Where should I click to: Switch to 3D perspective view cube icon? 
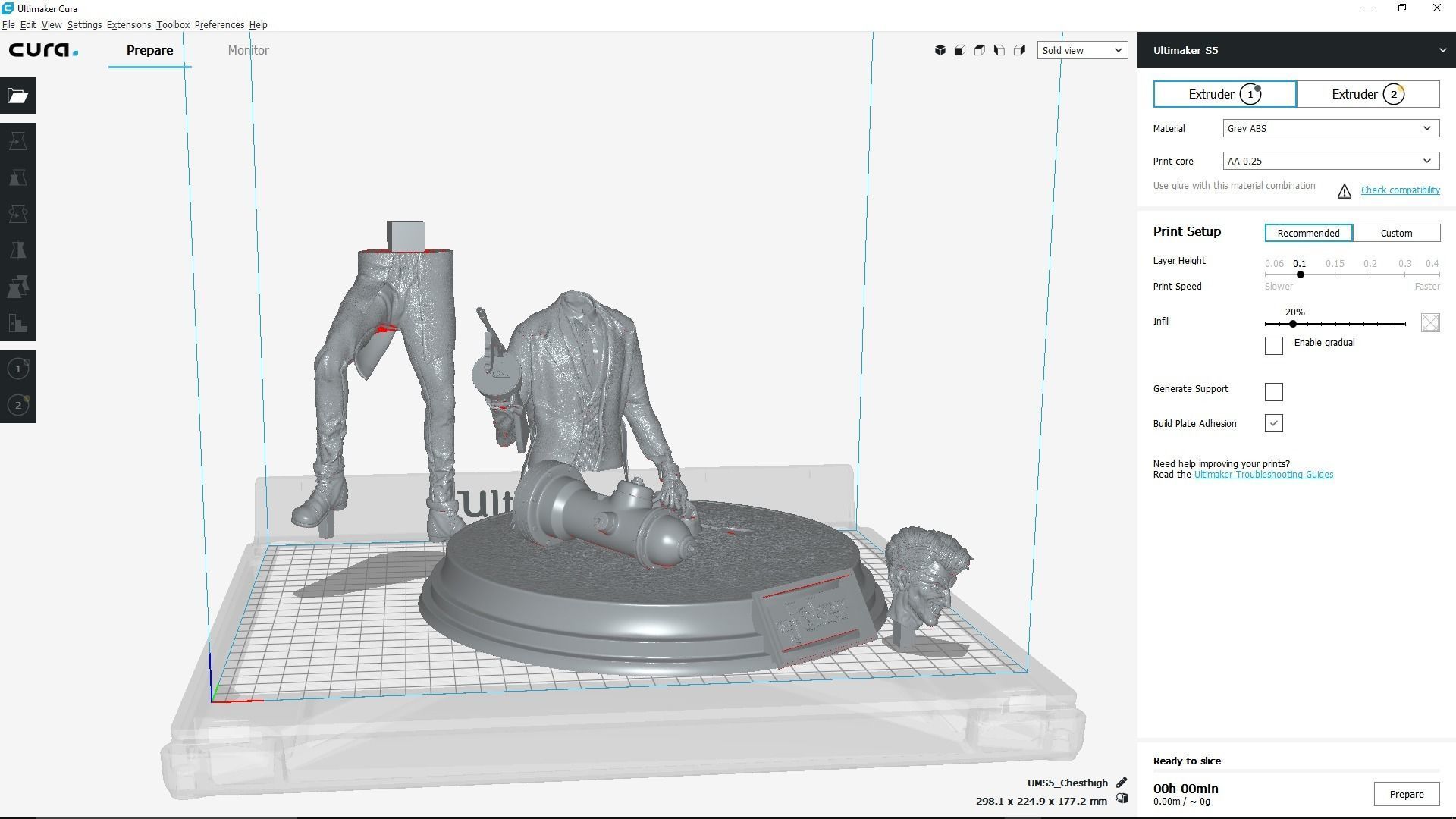pos(940,50)
